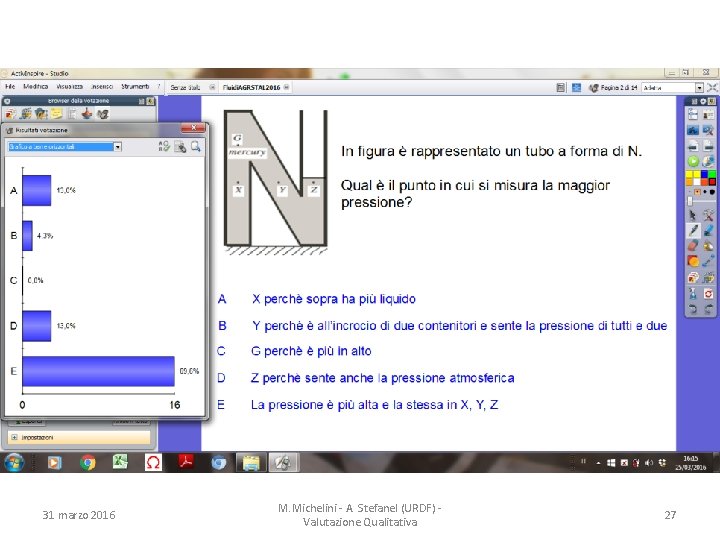Click the blue dashboard icon in top bar

(576, 87)
